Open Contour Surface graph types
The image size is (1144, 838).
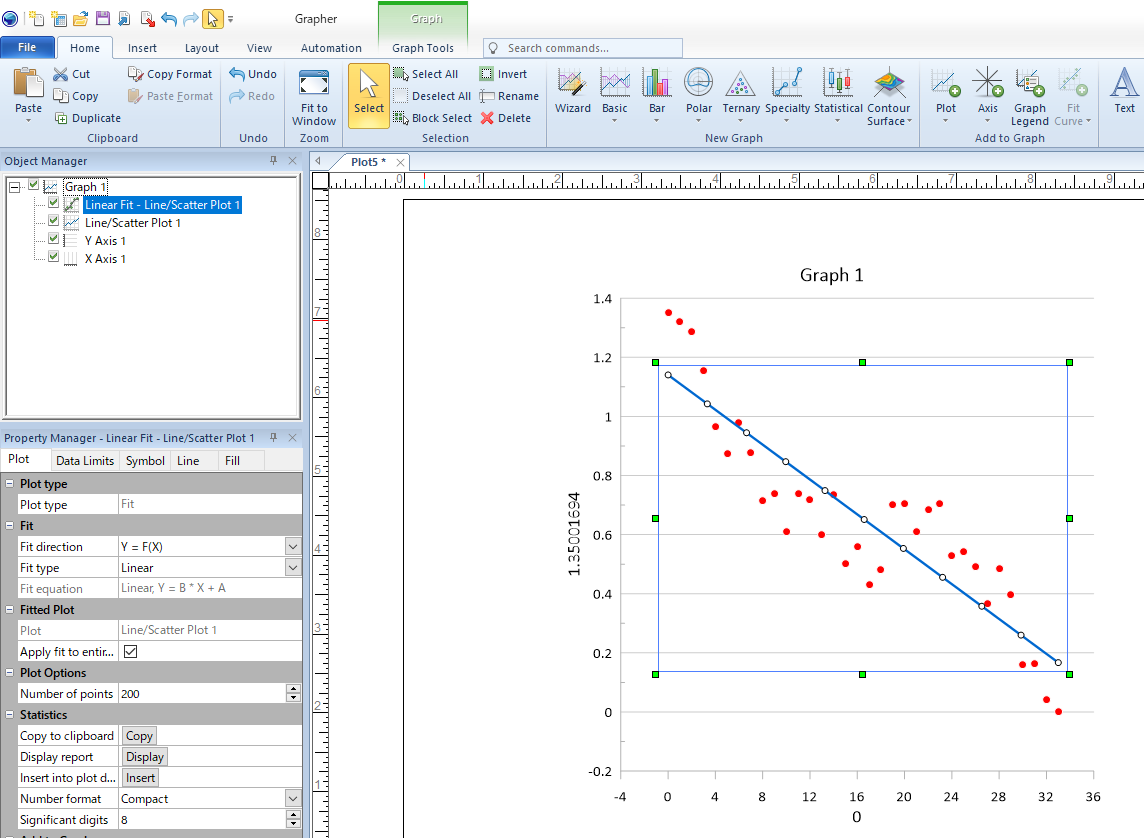[889, 97]
